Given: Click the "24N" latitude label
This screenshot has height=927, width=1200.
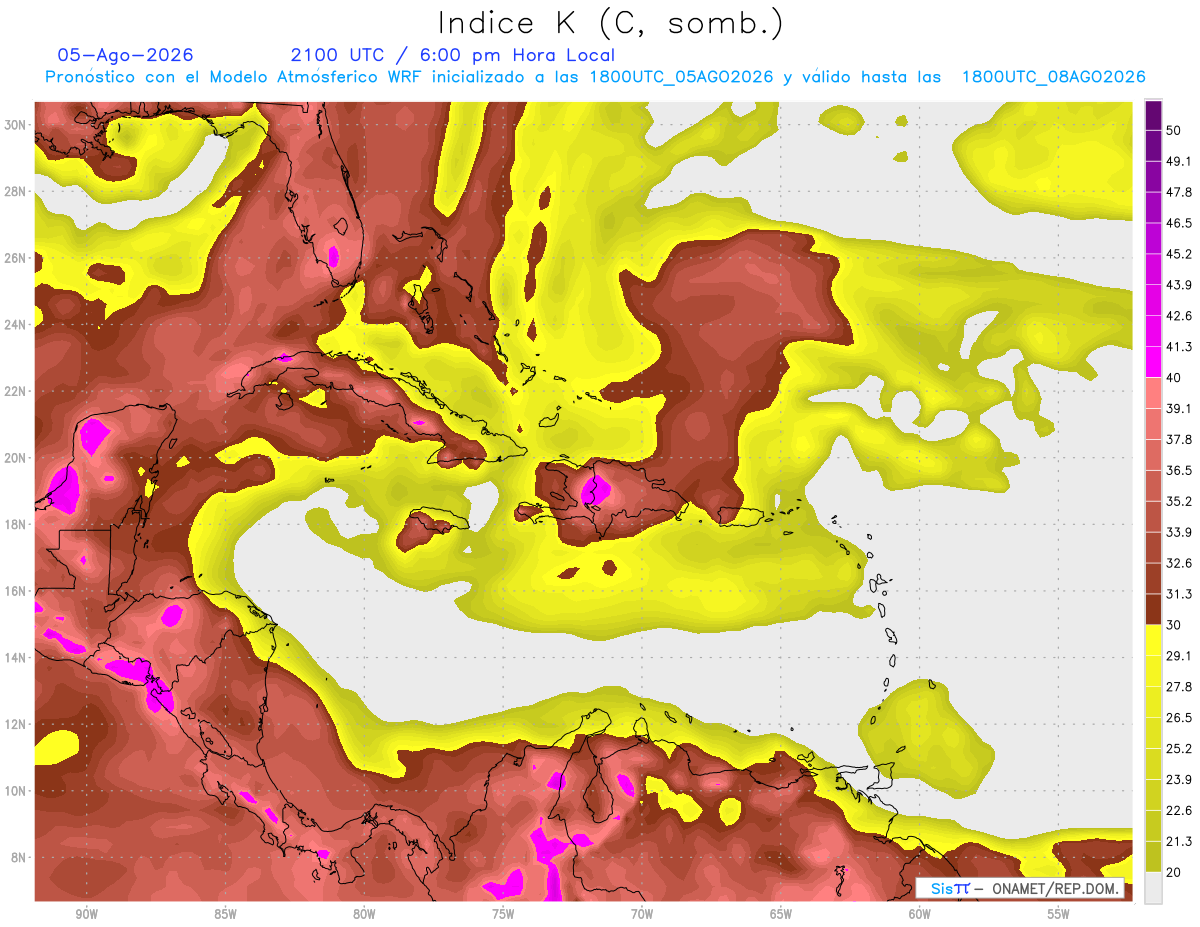Looking at the screenshot, I should coord(17,324).
